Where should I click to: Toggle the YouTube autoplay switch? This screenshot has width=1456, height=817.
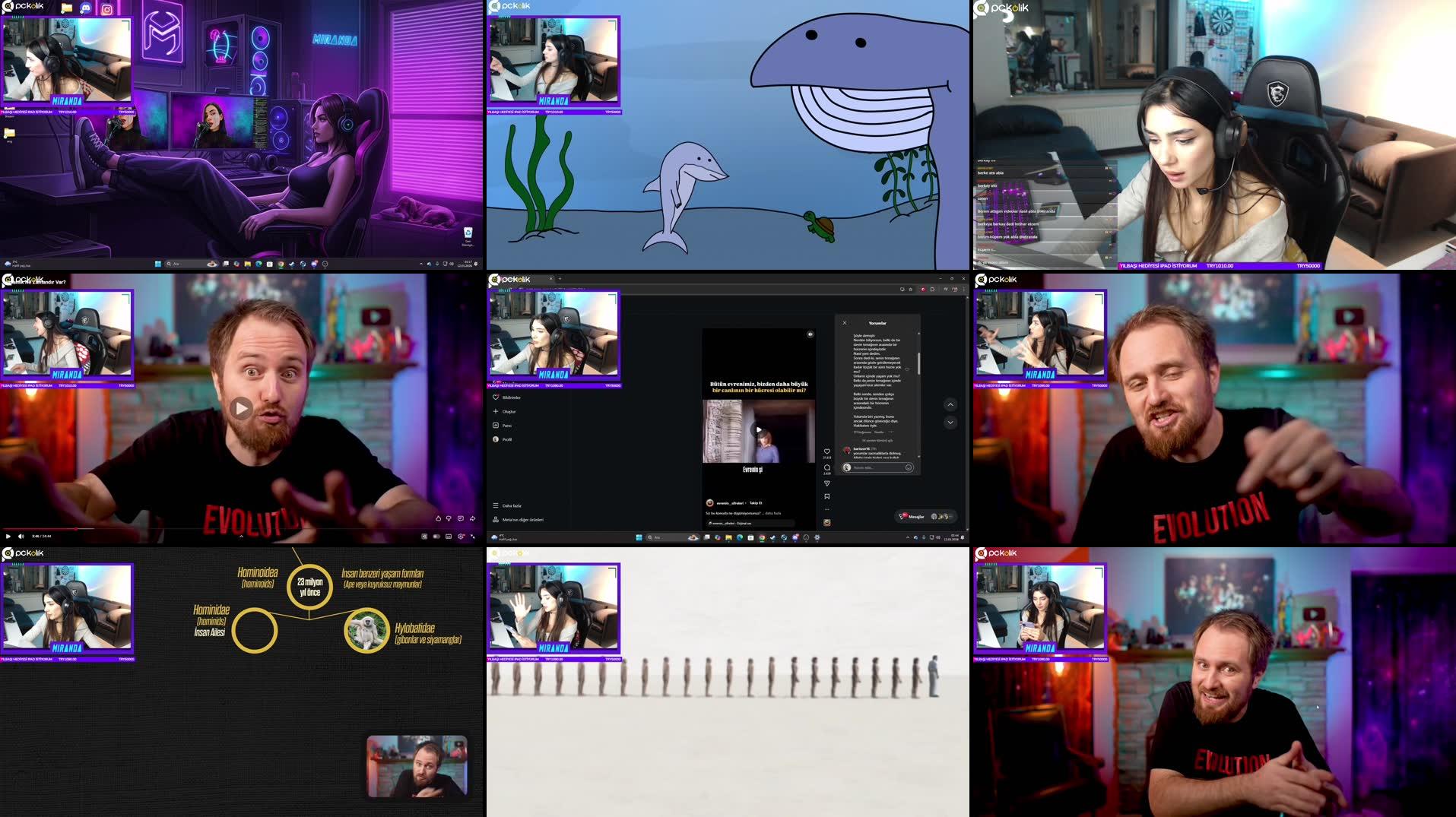[x=435, y=536]
